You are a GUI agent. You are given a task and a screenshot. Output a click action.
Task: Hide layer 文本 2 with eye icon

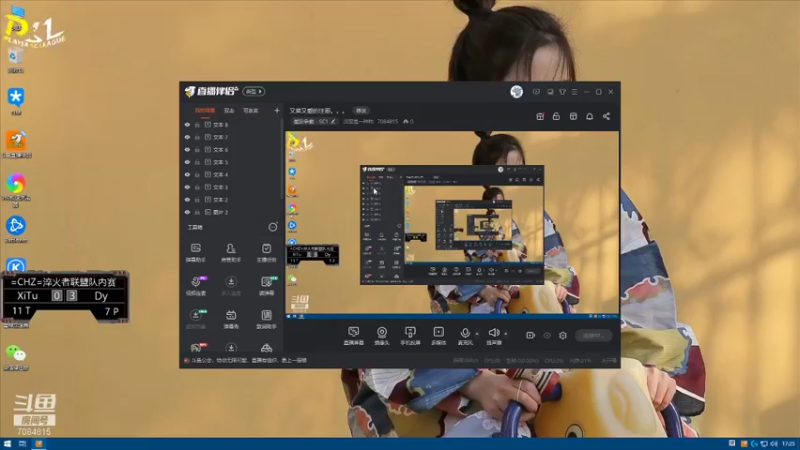[x=187, y=199]
